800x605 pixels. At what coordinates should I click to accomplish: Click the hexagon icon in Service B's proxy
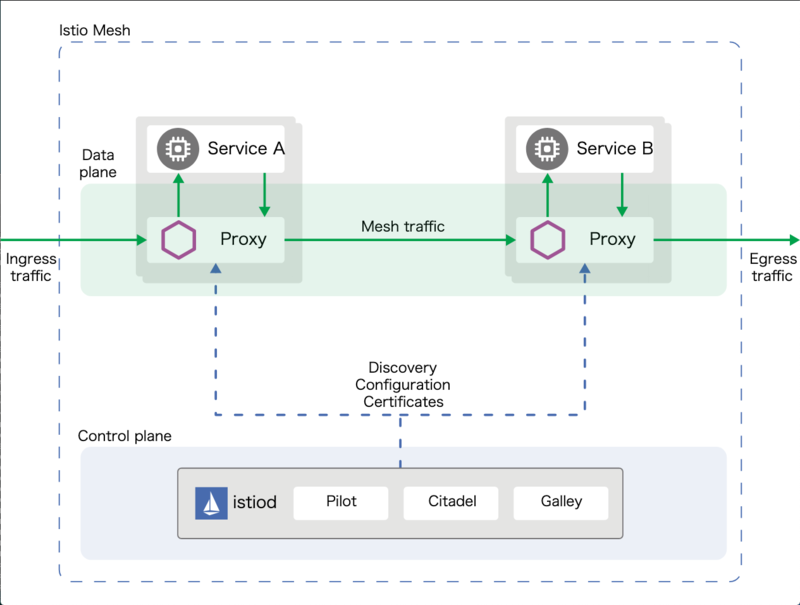(547, 240)
